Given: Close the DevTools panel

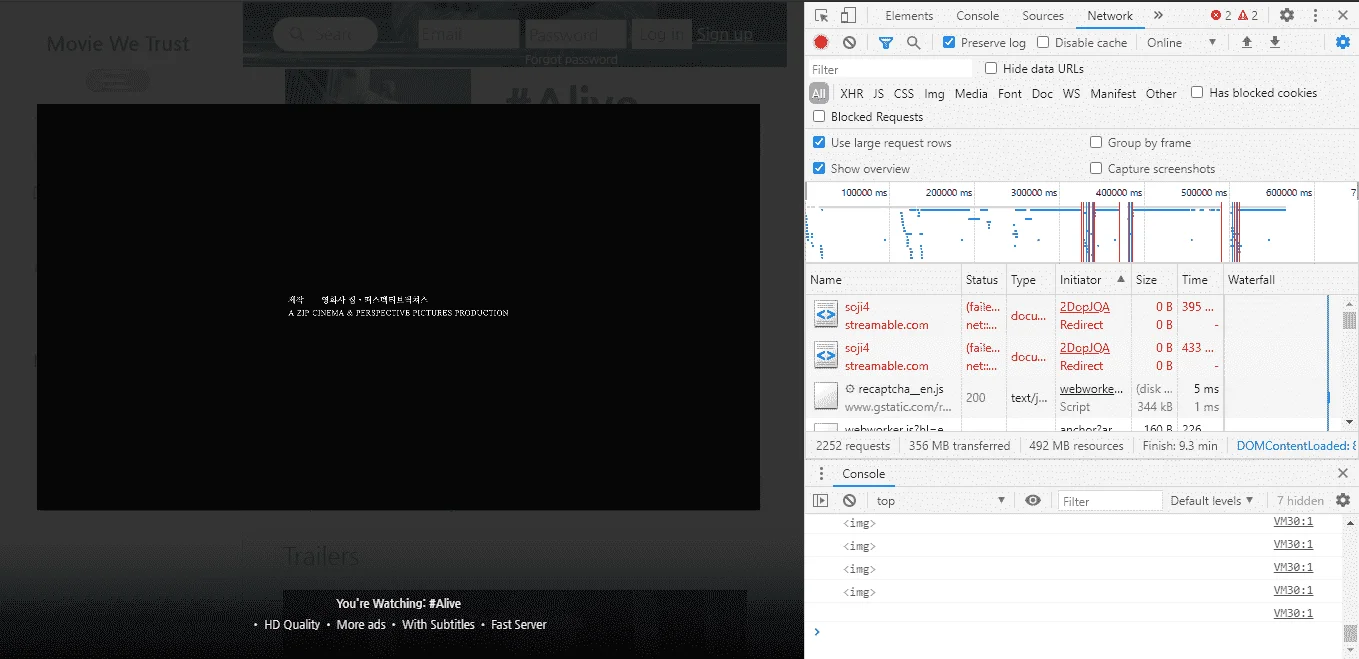Looking at the screenshot, I should [1343, 15].
